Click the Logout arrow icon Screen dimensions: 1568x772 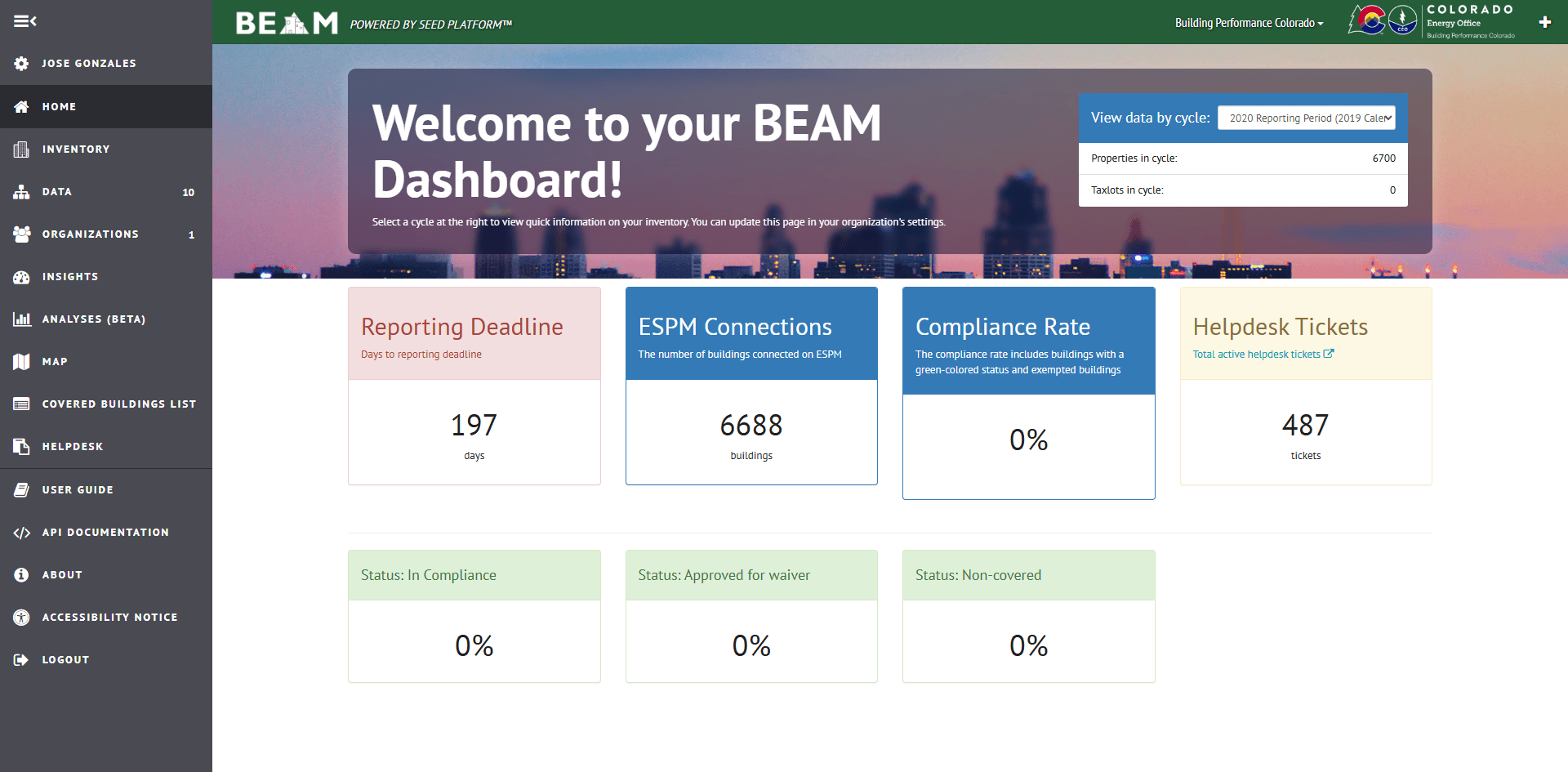point(21,660)
